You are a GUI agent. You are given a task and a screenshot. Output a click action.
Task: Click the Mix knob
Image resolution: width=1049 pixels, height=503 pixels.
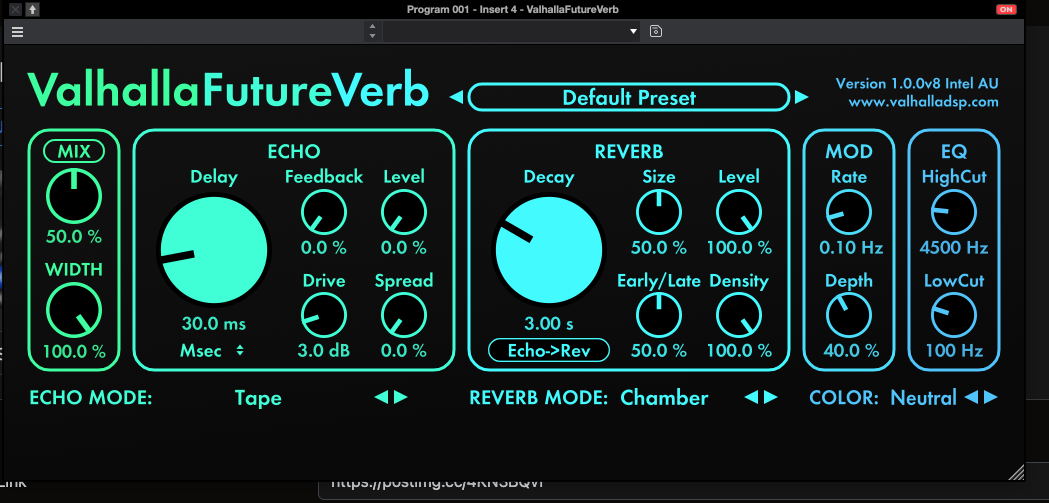click(x=74, y=196)
